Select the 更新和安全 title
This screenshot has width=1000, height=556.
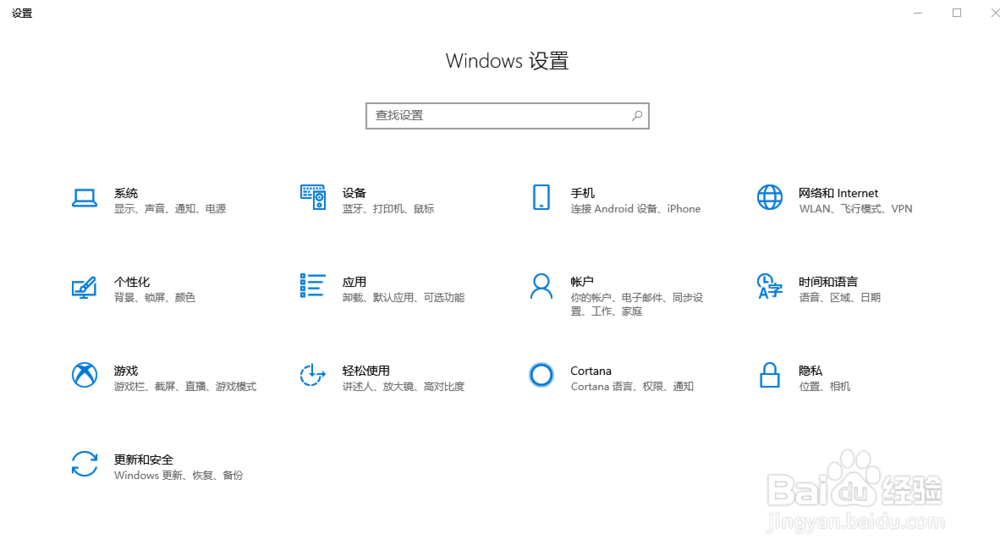coord(143,460)
